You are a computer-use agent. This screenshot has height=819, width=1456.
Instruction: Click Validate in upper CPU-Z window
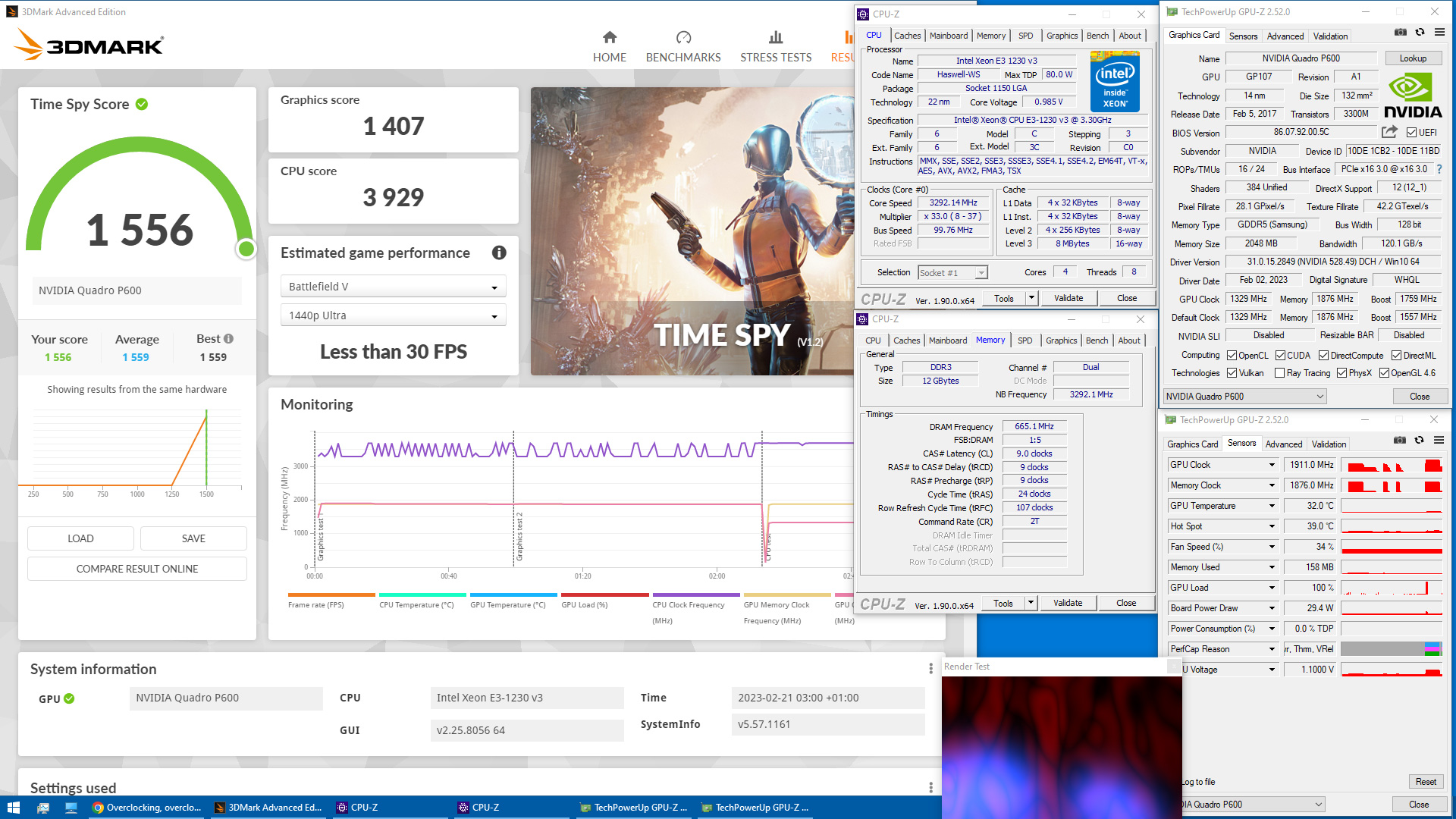pyautogui.click(x=1068, y=298)
